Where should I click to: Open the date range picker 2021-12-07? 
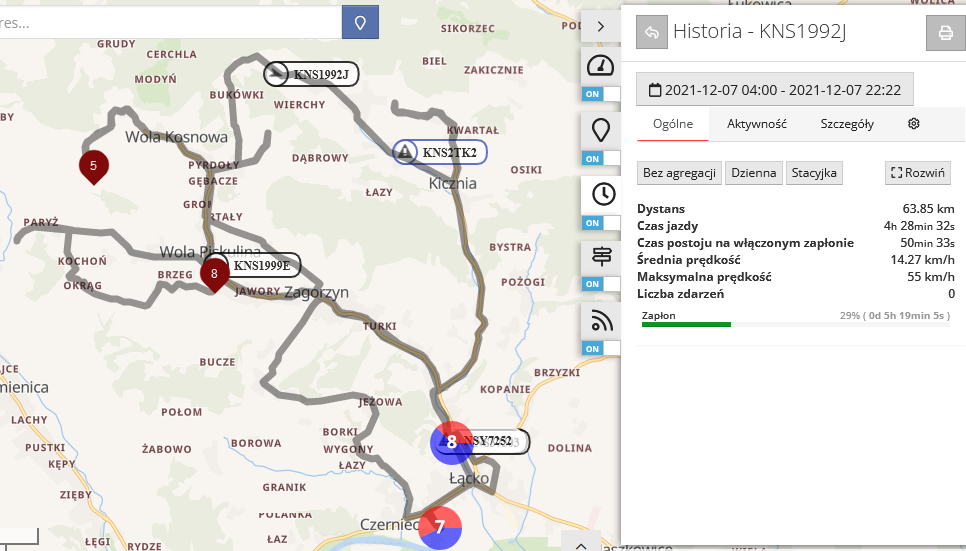(775, 89)
